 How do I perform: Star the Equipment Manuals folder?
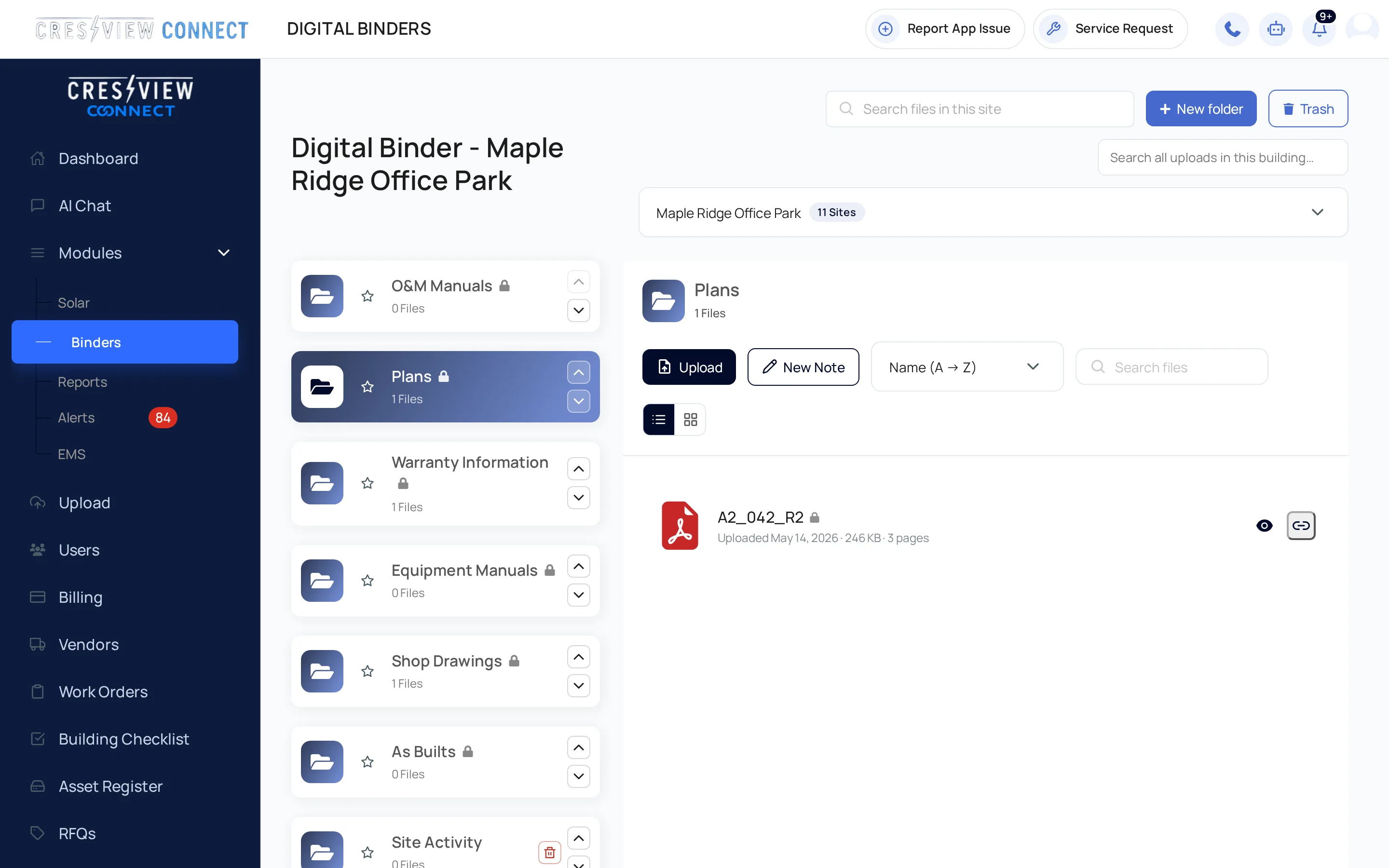pos(368,581)
